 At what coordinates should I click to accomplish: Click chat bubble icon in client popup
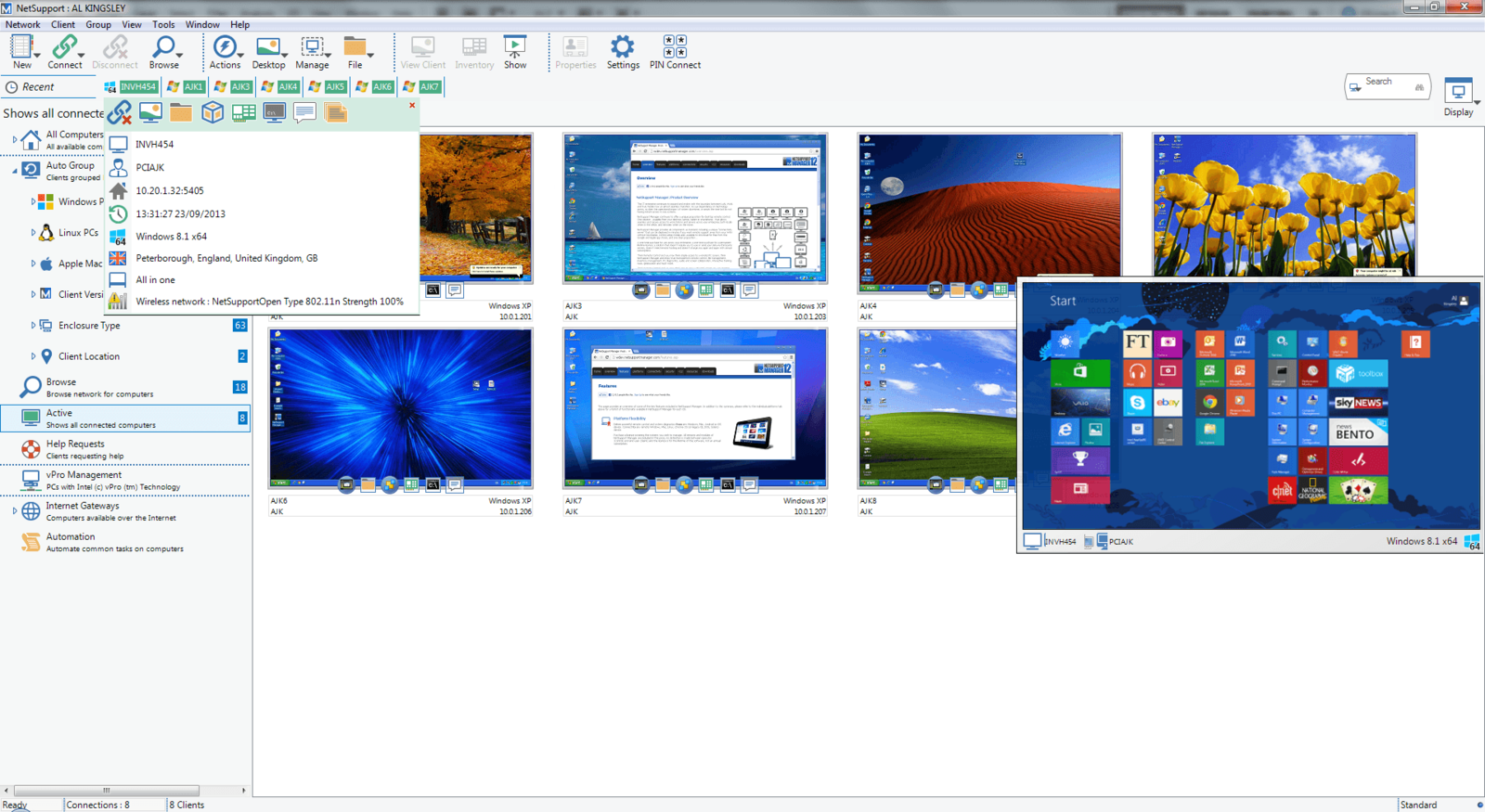point(304,113)
